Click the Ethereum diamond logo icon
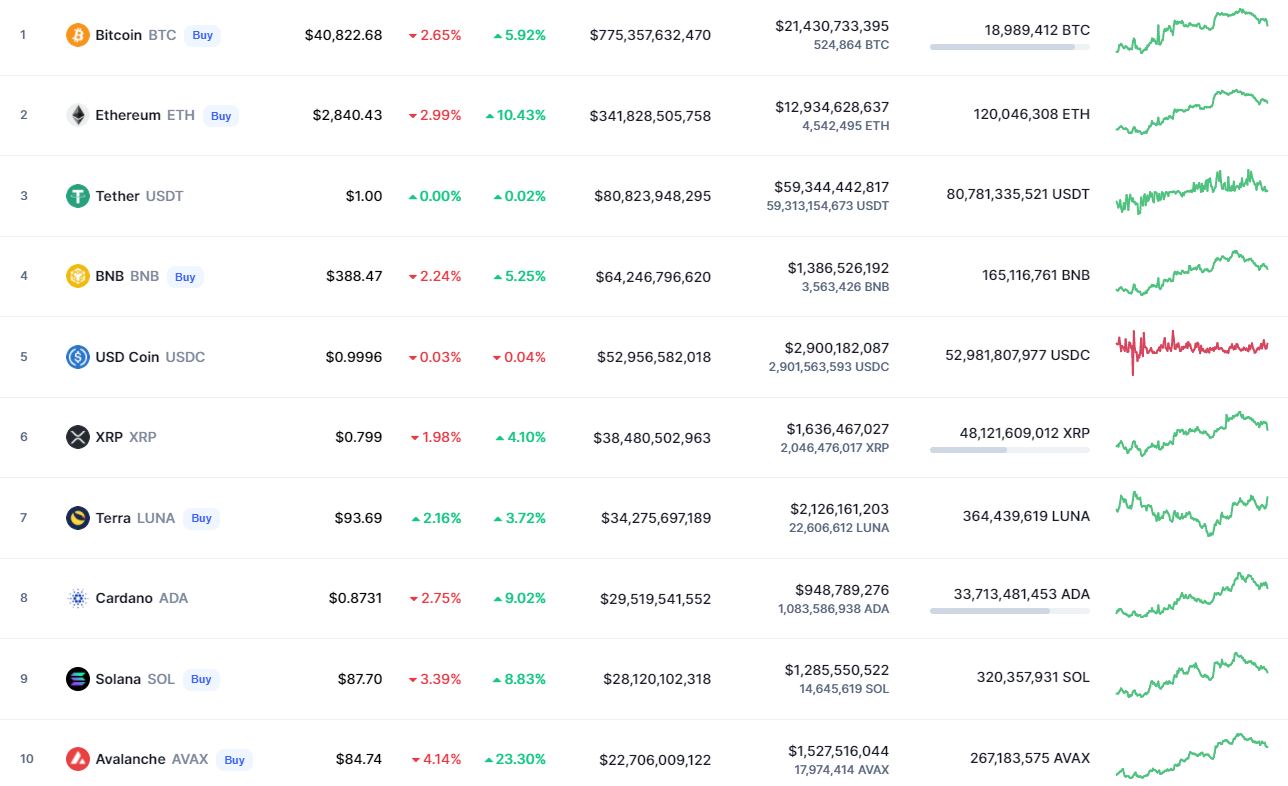The image size is (1288, 786). tap(77, 115)
